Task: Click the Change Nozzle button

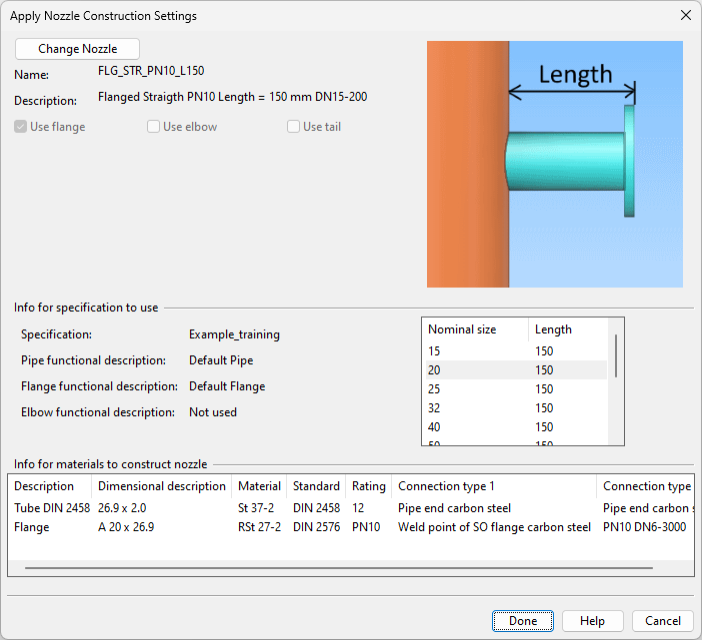Action: (x=77, y=49)
